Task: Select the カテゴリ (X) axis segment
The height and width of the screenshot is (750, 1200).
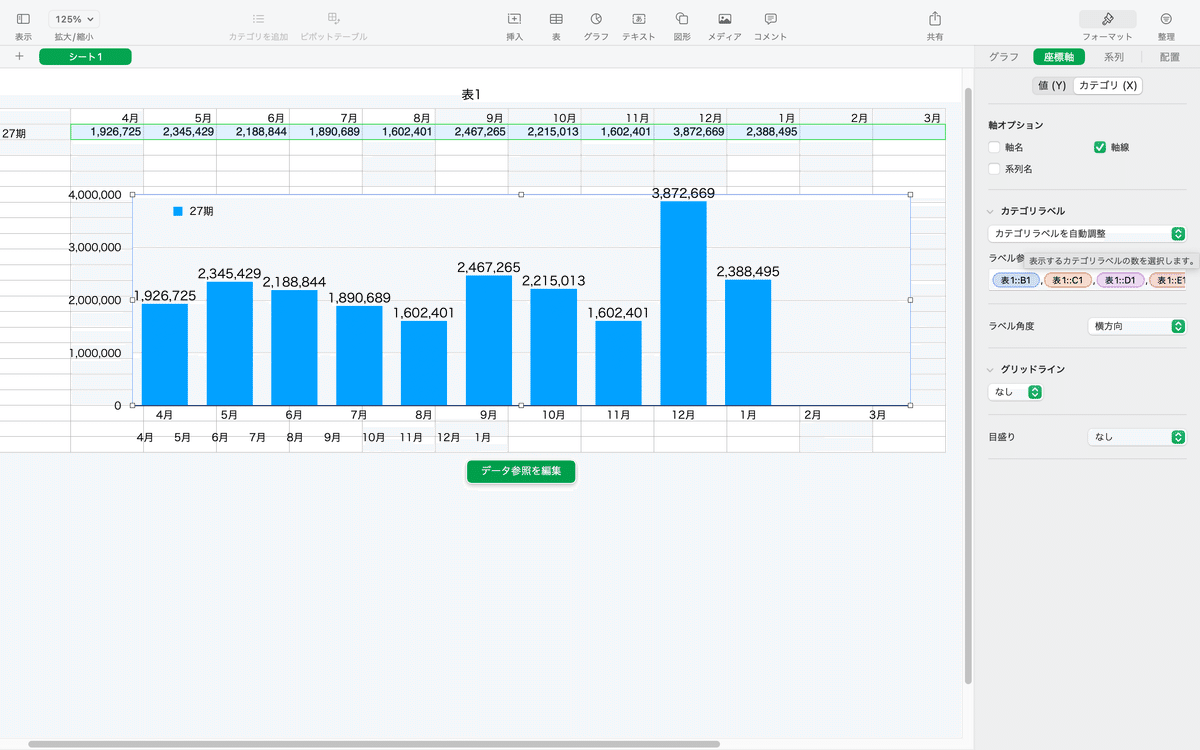Action: click(1108, 86)
